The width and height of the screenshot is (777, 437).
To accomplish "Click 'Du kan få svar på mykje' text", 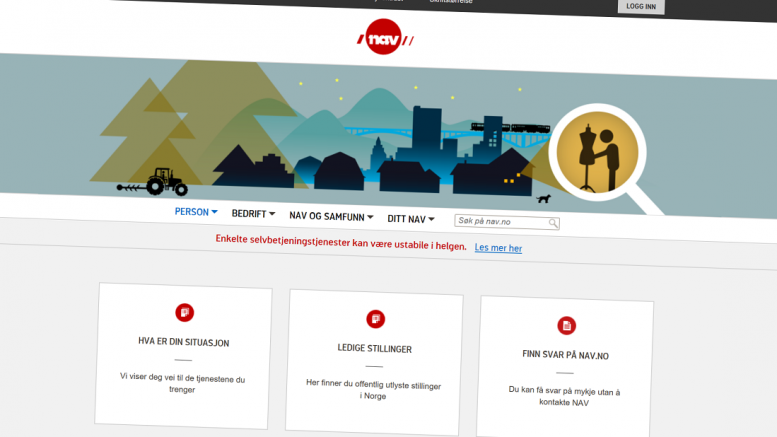I will point(564,396).
